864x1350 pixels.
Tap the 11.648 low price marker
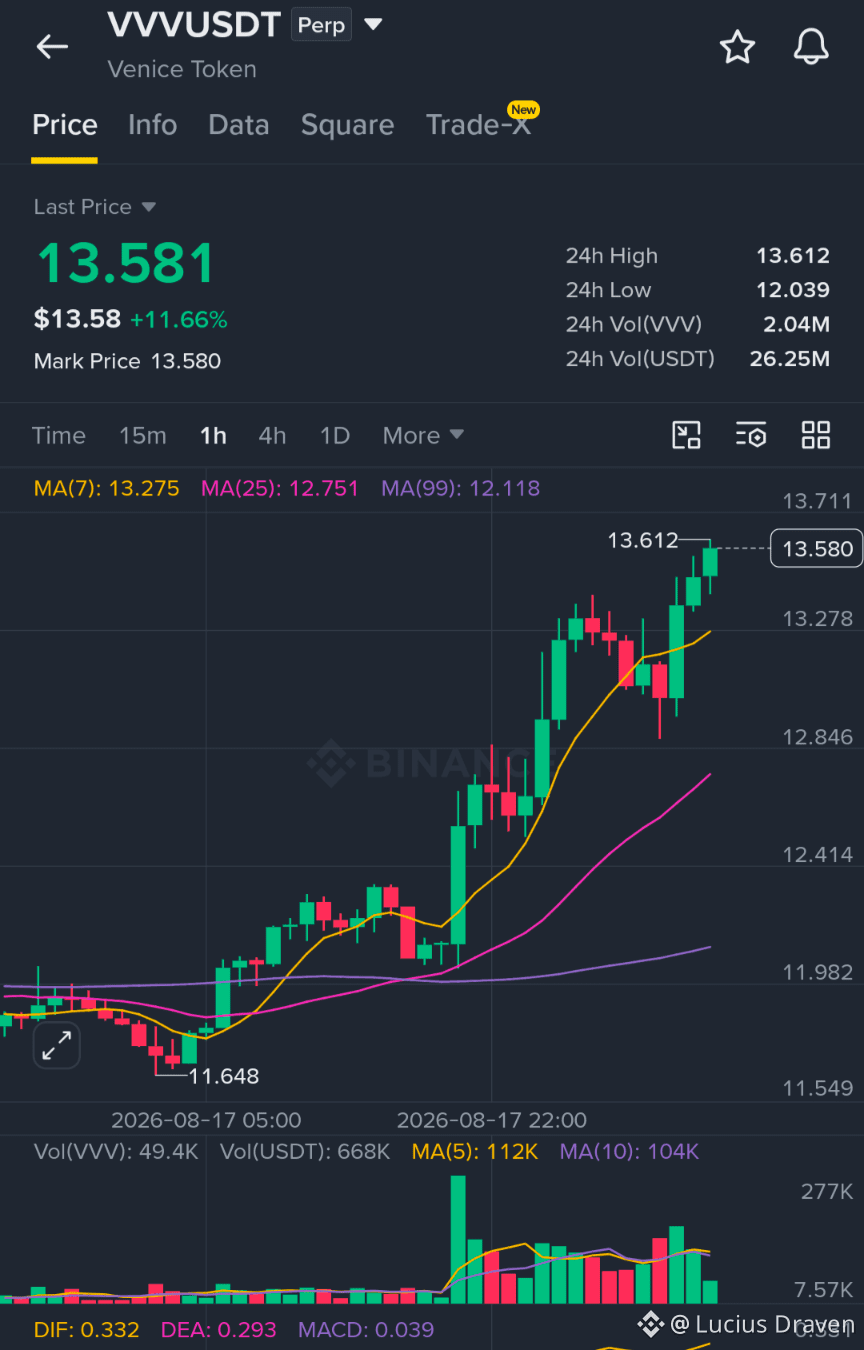point(224,1077)
